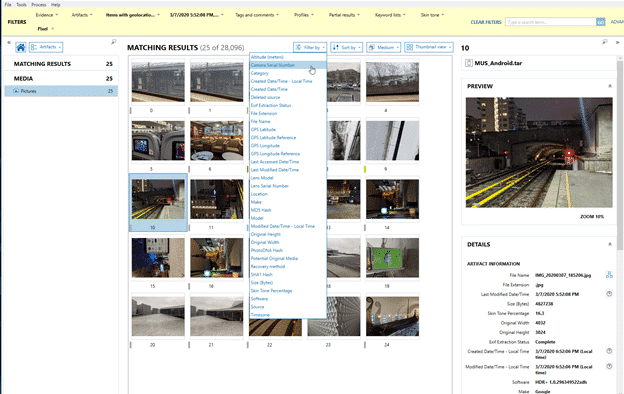
Task: Select Exif Extraction Status filter option
Action: point(288,105)
